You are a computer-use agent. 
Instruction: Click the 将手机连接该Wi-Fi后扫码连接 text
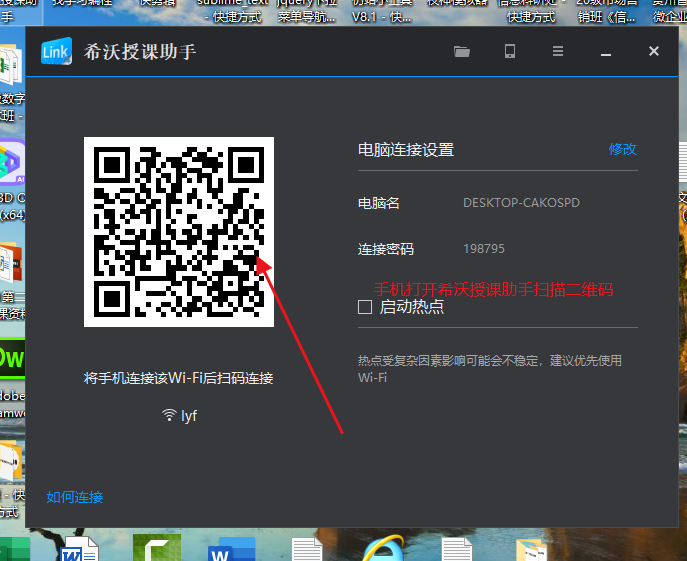click(x=178, y=378)
